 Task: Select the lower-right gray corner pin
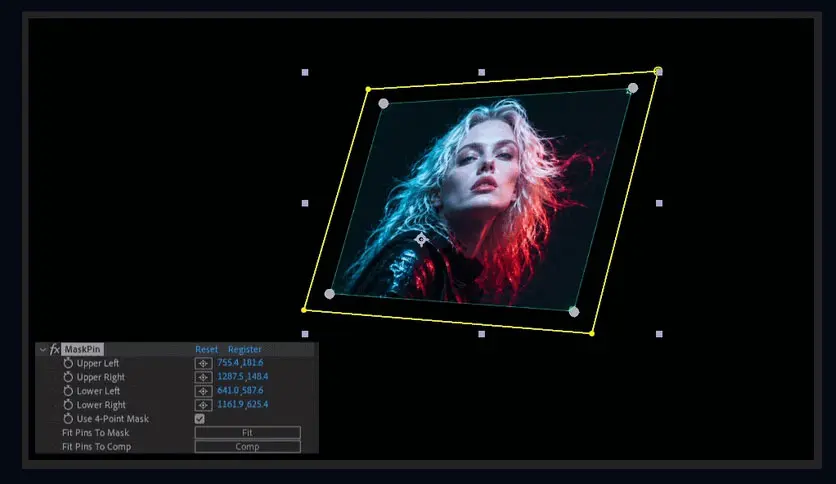[x=574, y=312]
